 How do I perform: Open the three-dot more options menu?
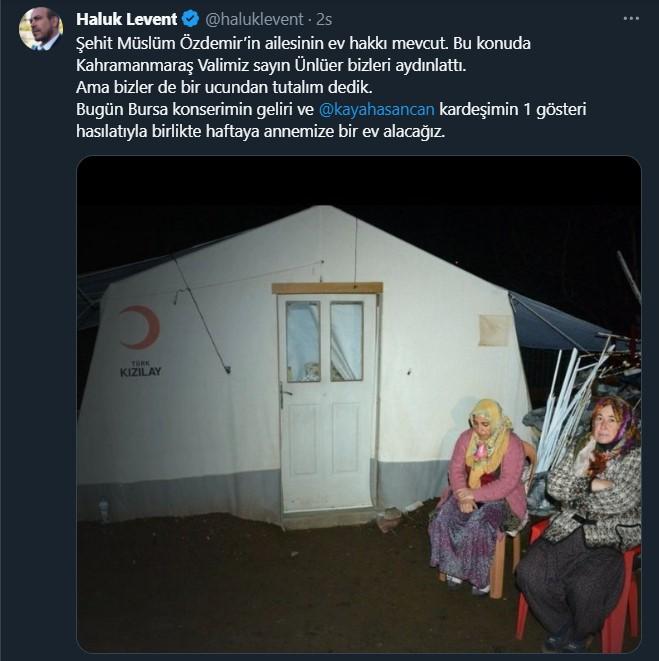(631, 19)
